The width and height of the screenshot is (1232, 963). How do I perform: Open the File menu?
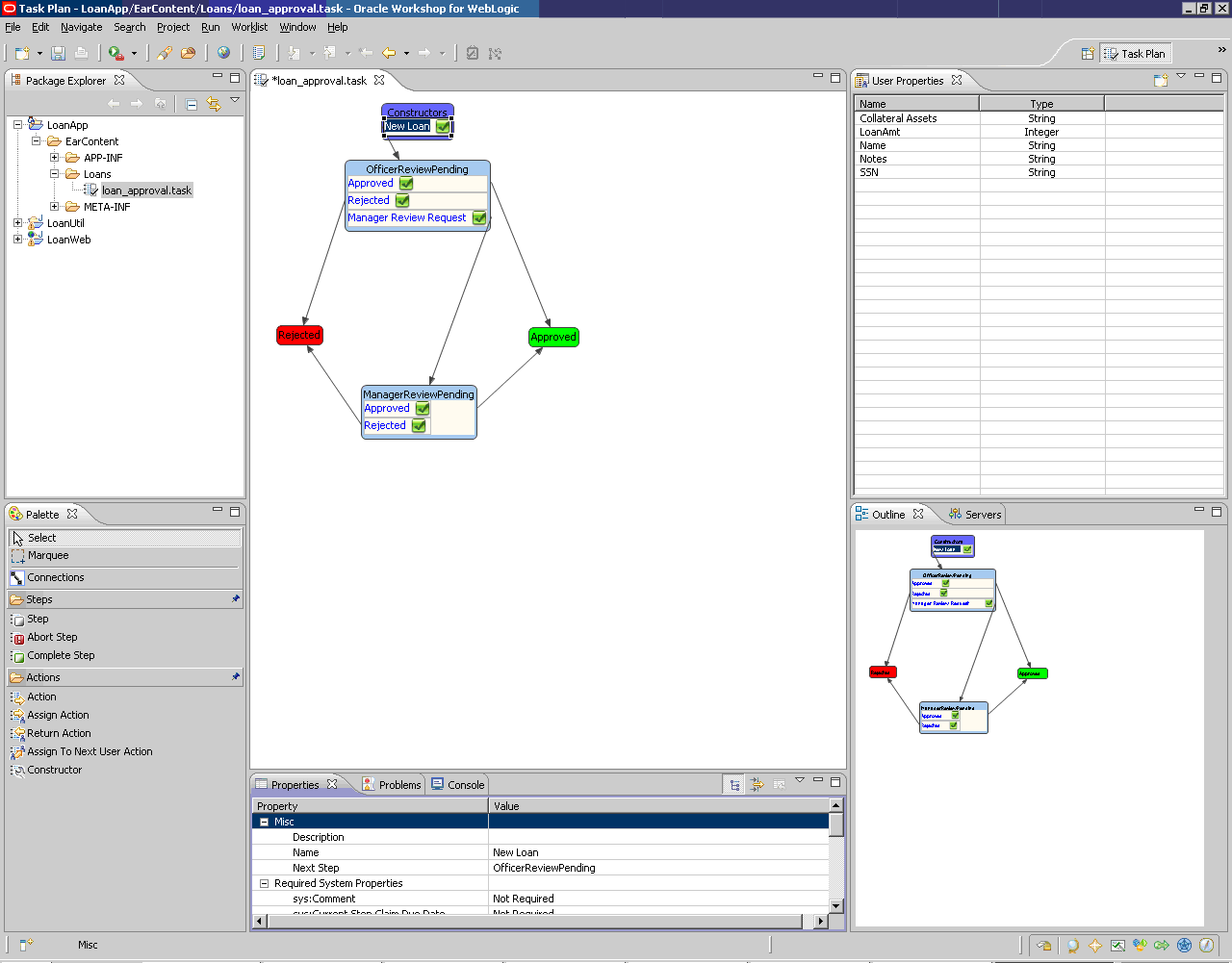(x=13, y=27)
